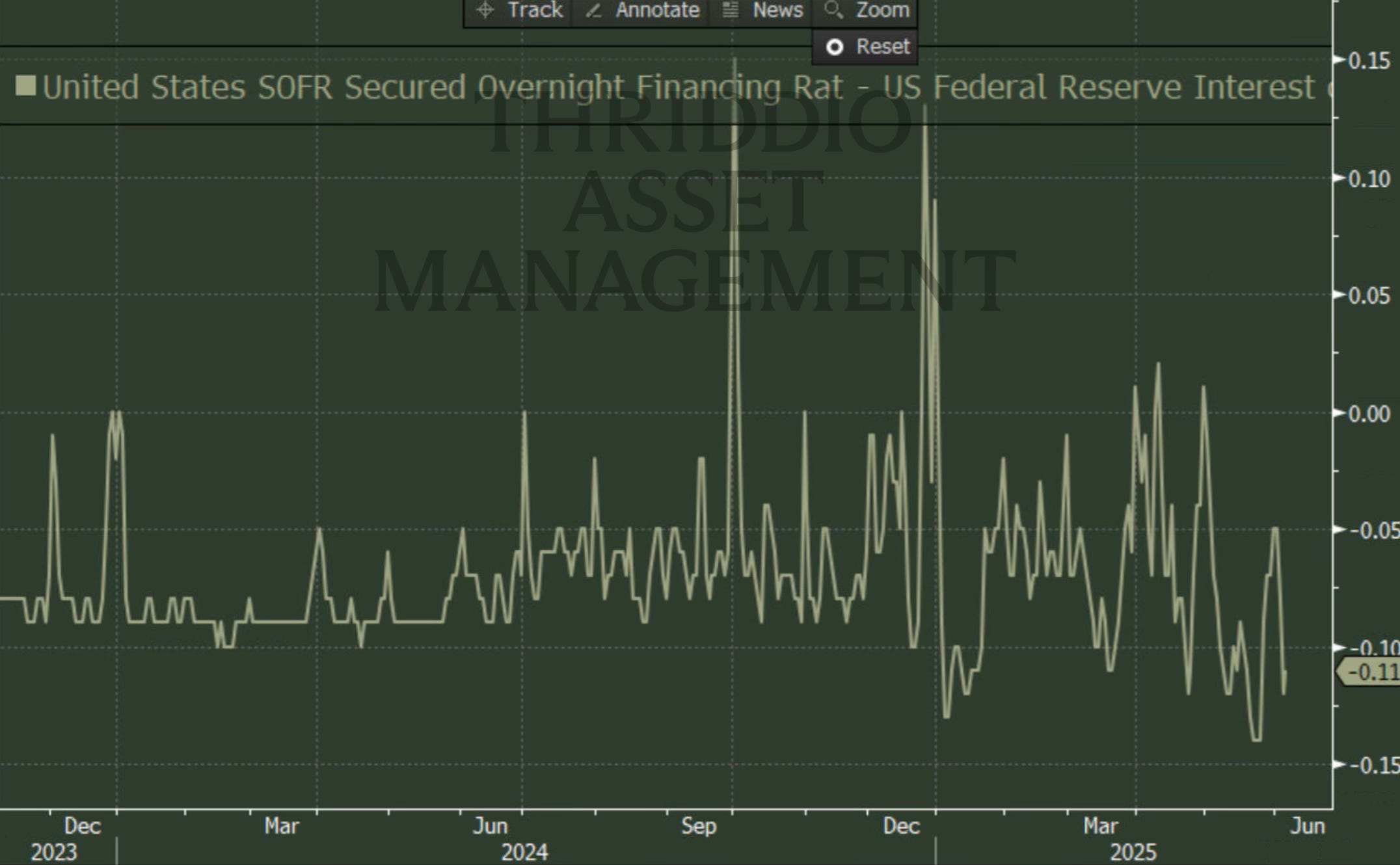1400x865 pixels.
Task: Open the News toolbar item
Action: tap(777, 10)
